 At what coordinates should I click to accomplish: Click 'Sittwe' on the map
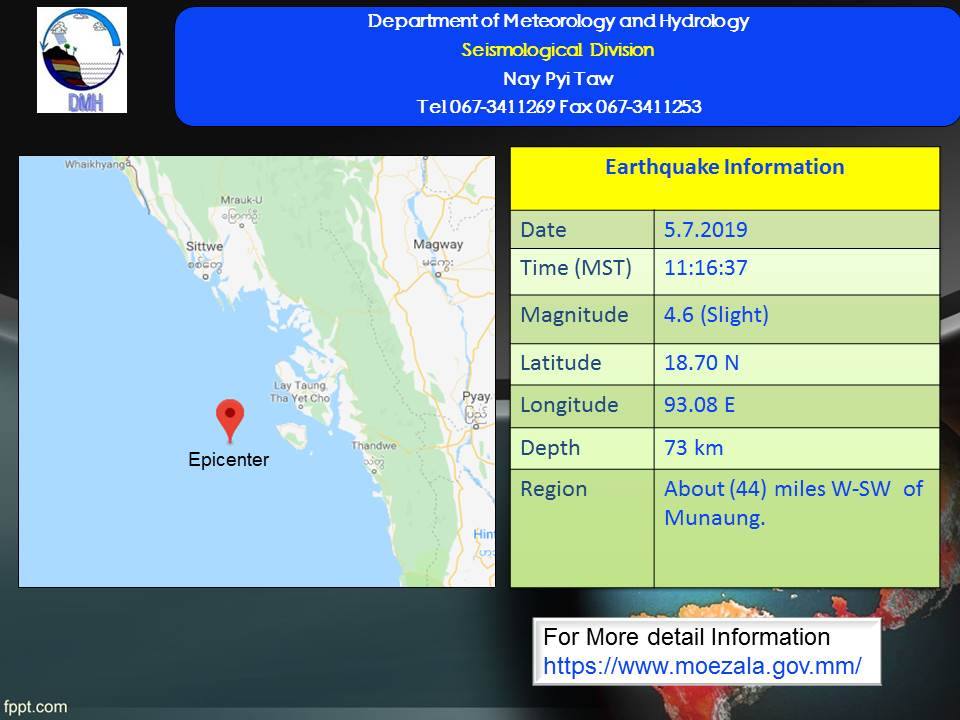pyautogui.click(x=204, y=246)
